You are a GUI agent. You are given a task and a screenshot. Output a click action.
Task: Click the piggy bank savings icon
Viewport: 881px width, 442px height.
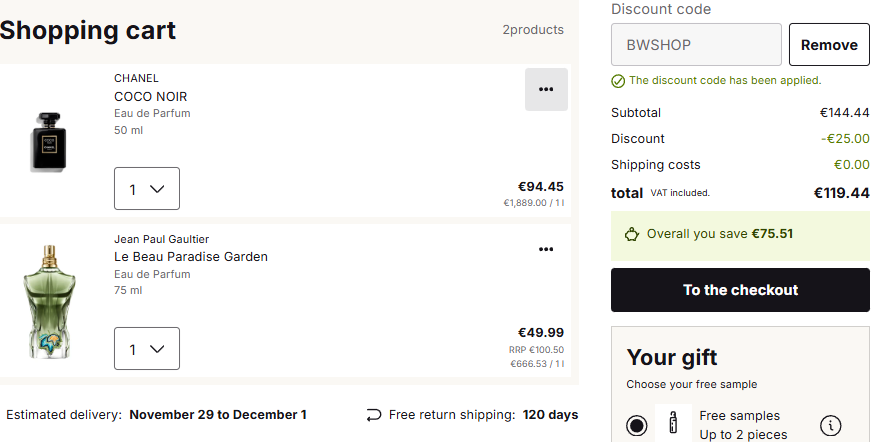click(632, 234)
